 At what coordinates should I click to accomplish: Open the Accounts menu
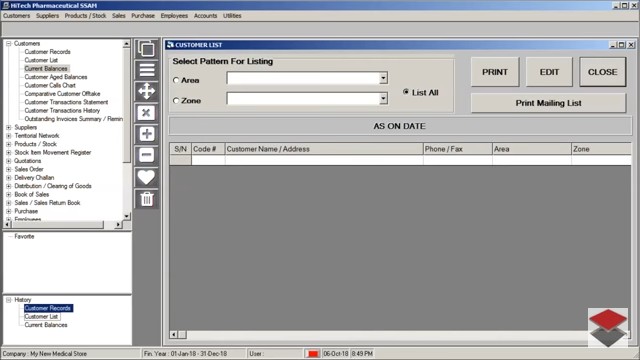point(205,16)
